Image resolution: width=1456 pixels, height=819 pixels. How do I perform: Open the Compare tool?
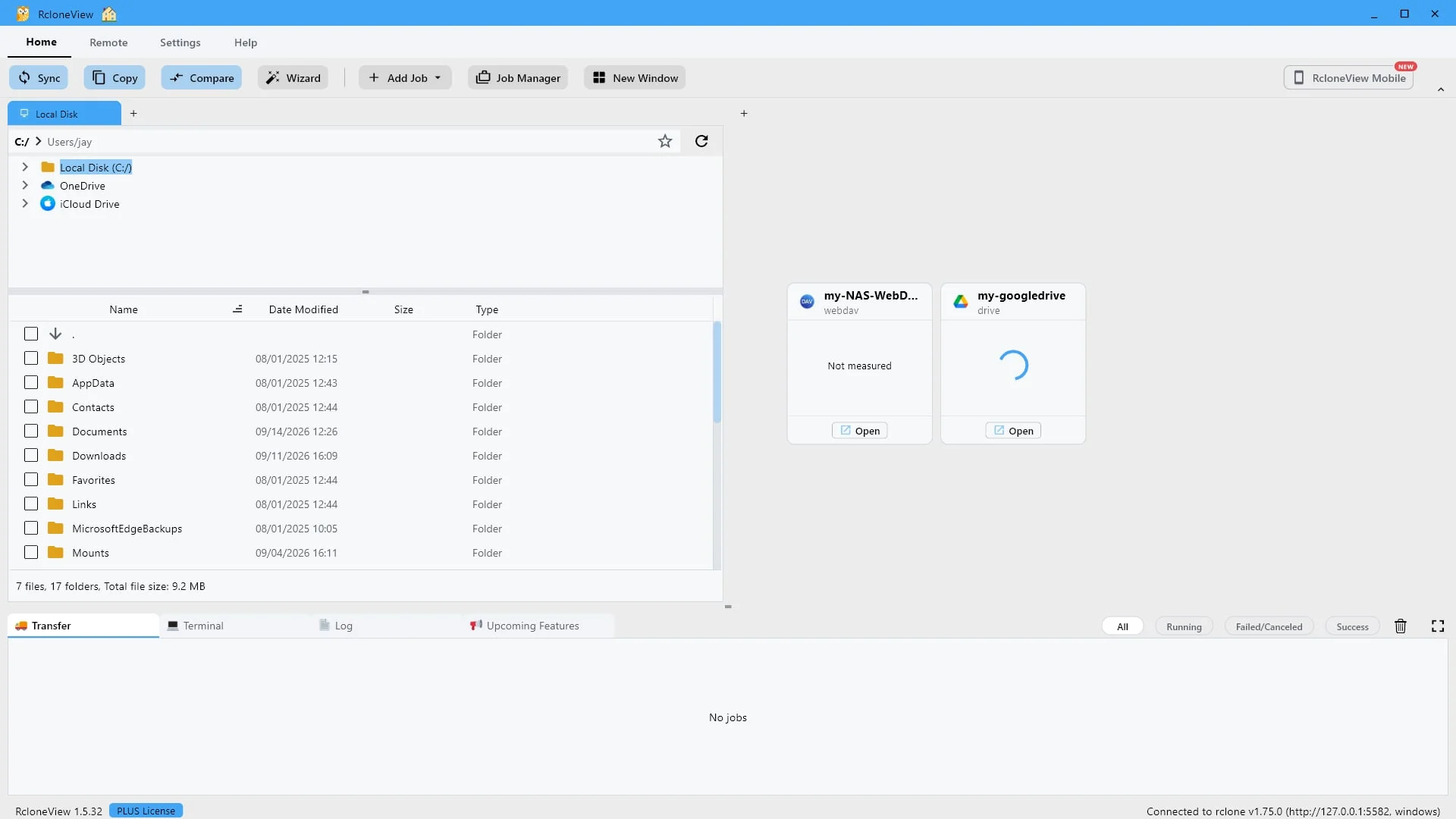pos(201,77)
